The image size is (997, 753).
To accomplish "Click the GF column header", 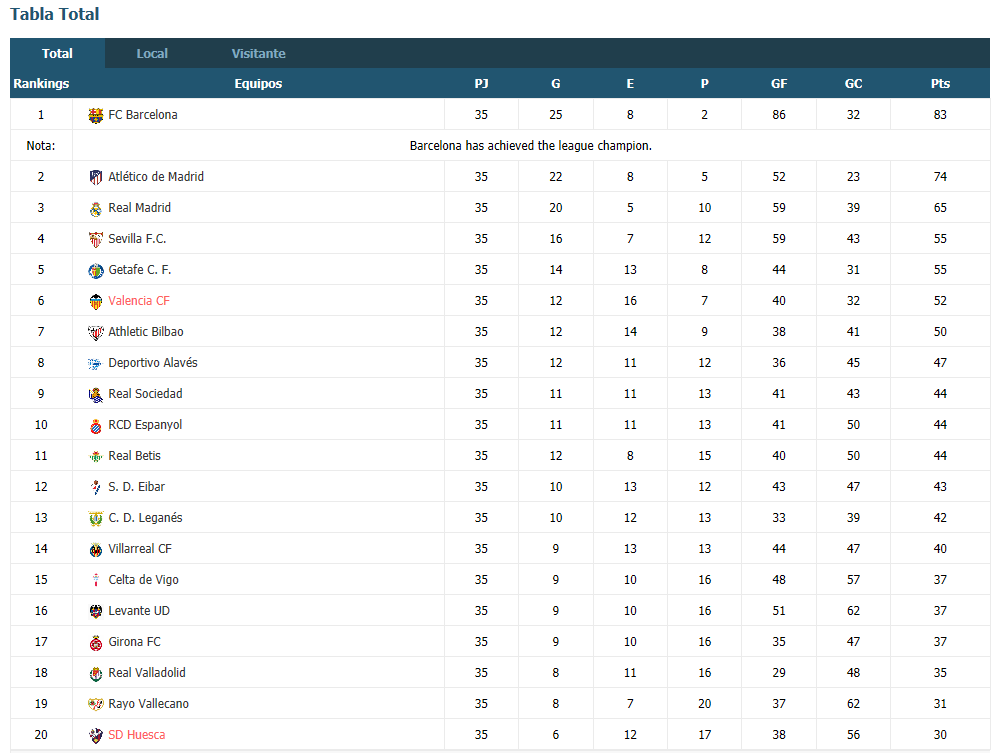I will point(779,83).
